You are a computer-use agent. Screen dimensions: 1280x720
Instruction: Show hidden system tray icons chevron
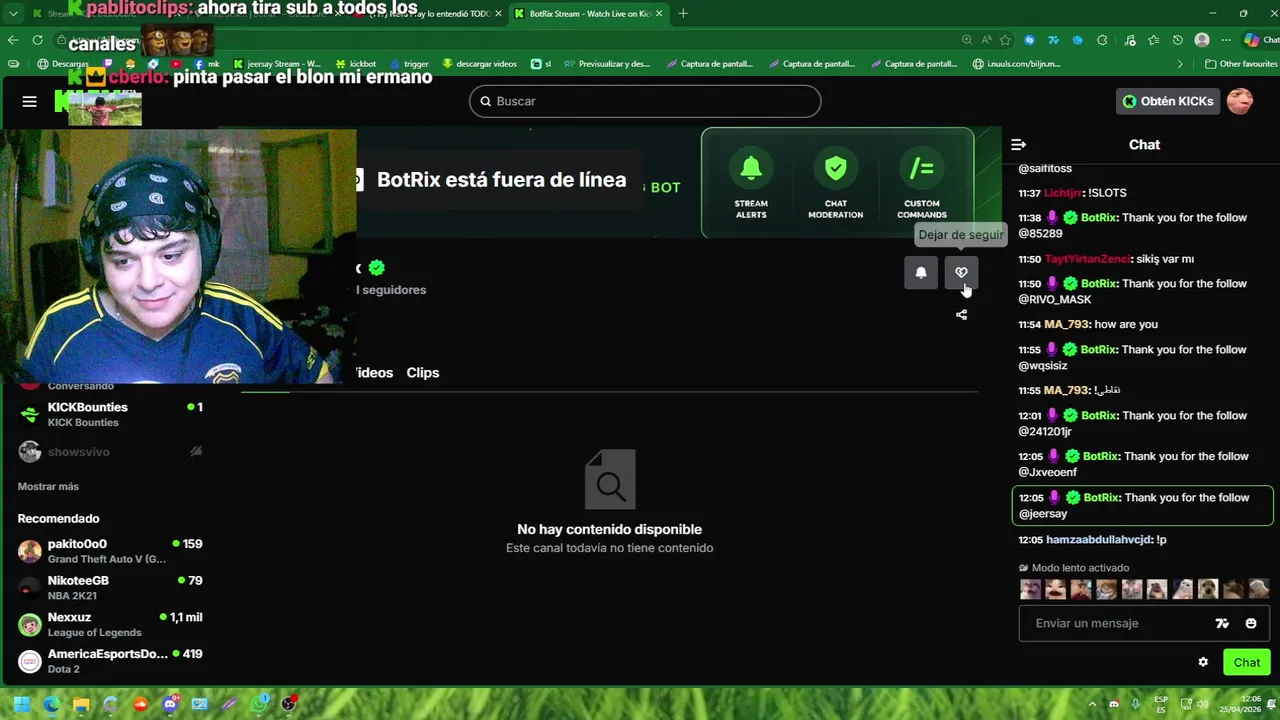pos(1092,704)
